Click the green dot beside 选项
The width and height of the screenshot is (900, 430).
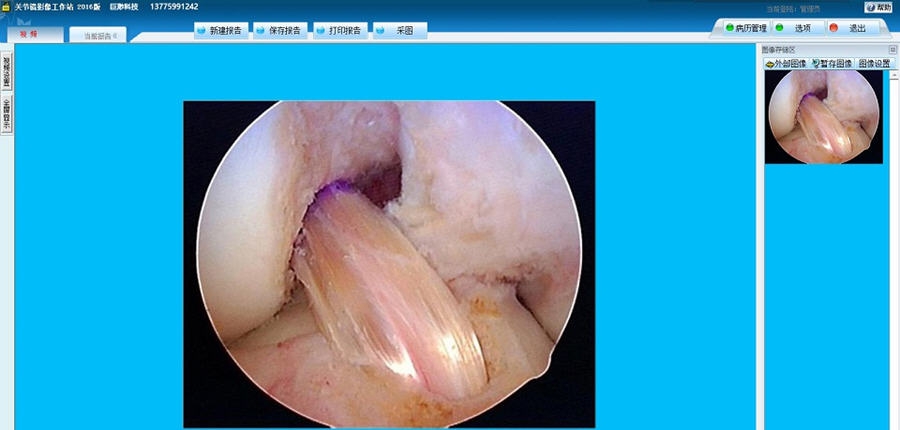coord(779,27)
